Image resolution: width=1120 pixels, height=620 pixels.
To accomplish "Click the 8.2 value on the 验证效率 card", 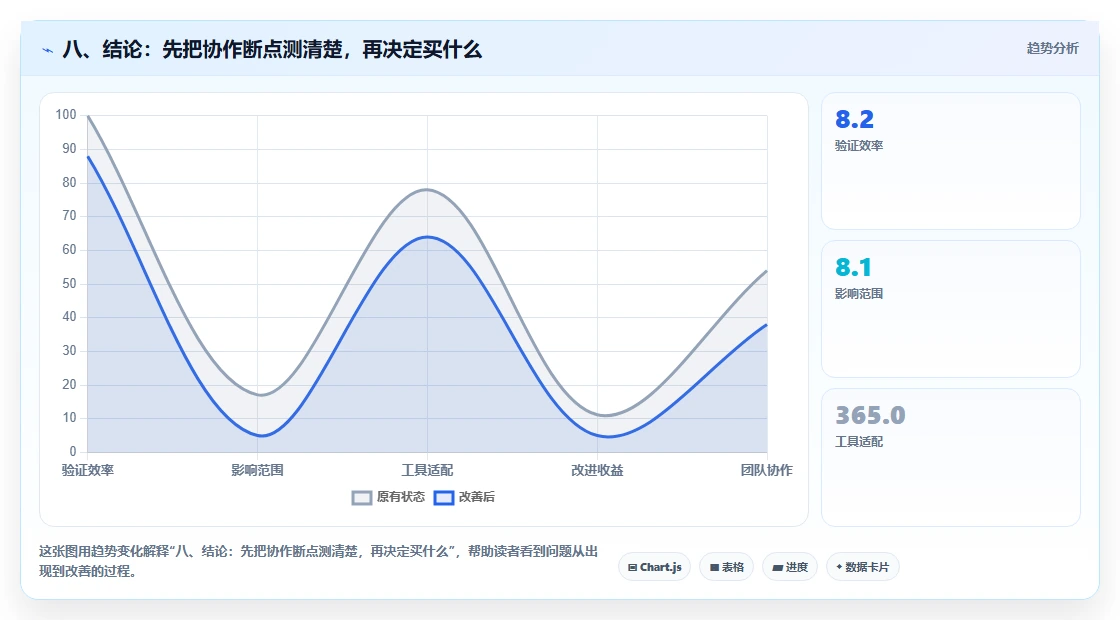I will (x=854, y=119).
